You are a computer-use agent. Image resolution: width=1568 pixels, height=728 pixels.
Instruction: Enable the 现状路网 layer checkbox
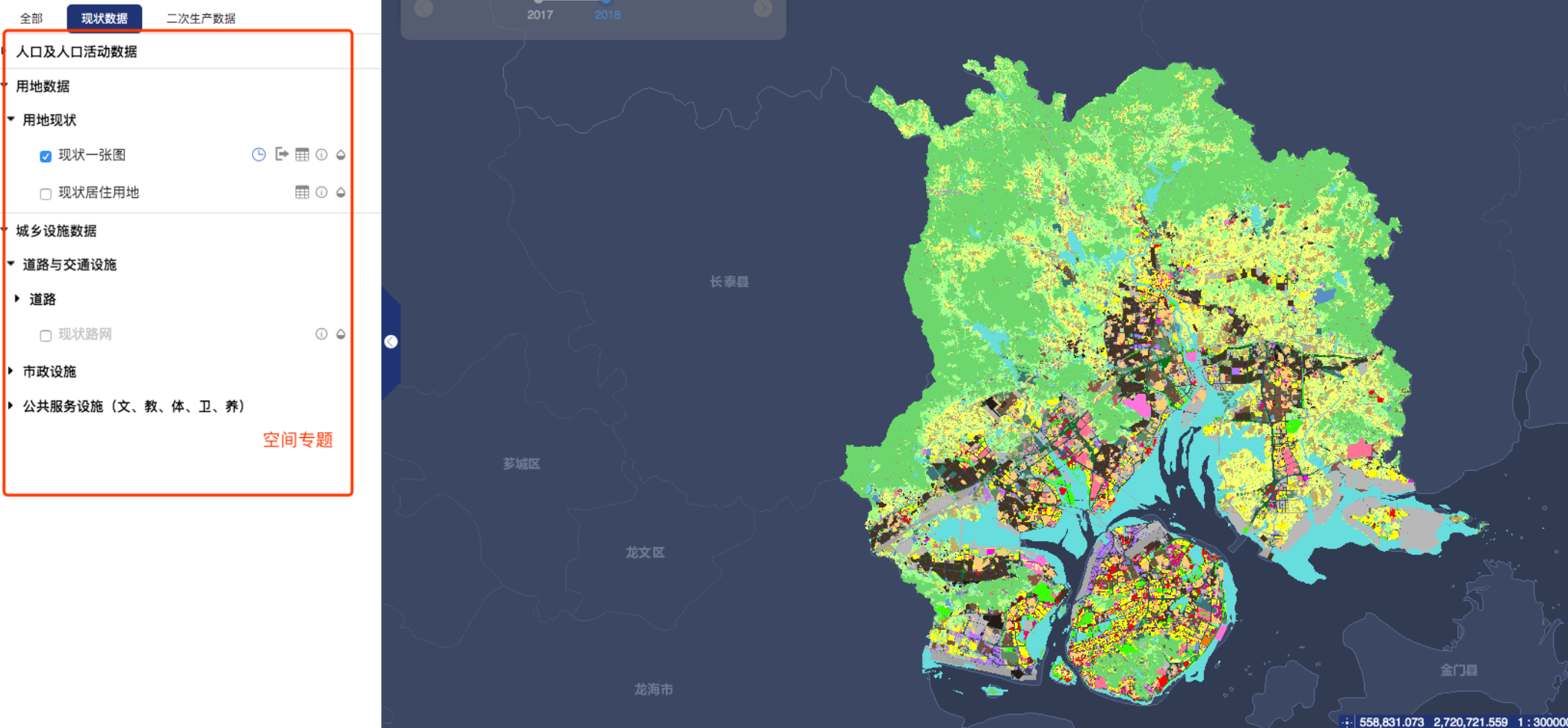pyautogui.click(x=46, y=336)
